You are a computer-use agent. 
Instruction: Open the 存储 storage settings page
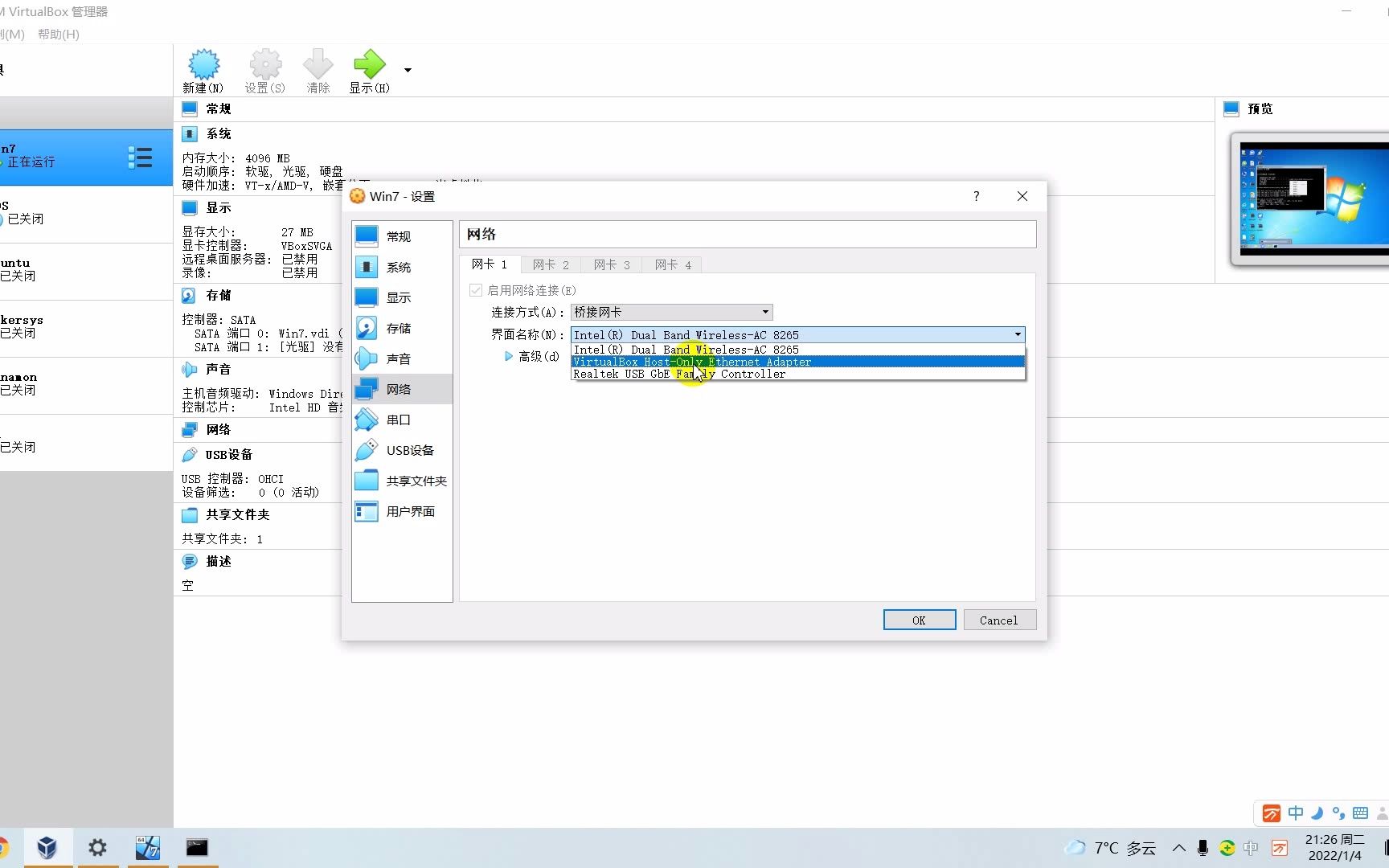[x=401, y=328]
